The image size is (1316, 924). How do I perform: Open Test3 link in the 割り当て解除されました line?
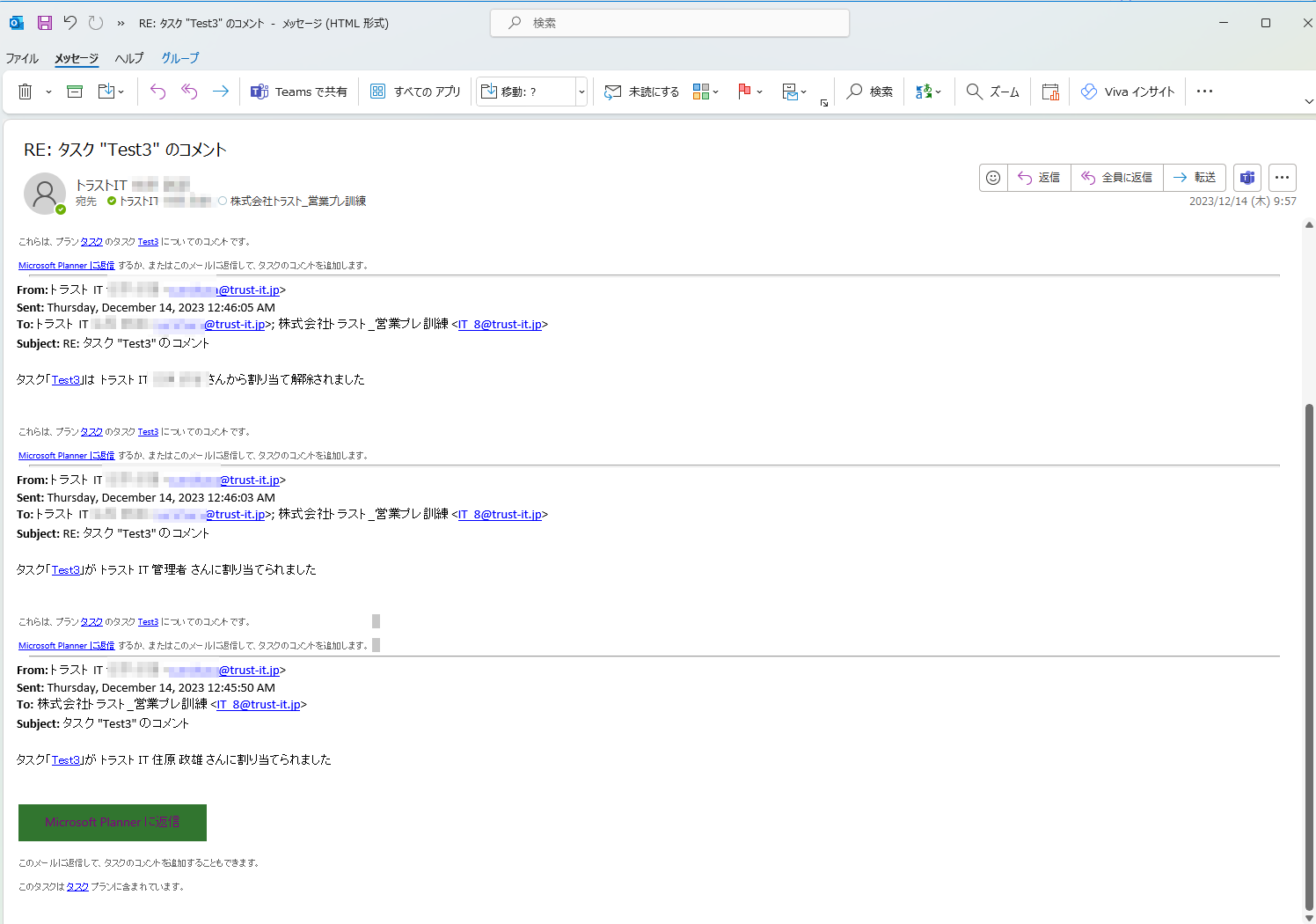click(66, 380)
